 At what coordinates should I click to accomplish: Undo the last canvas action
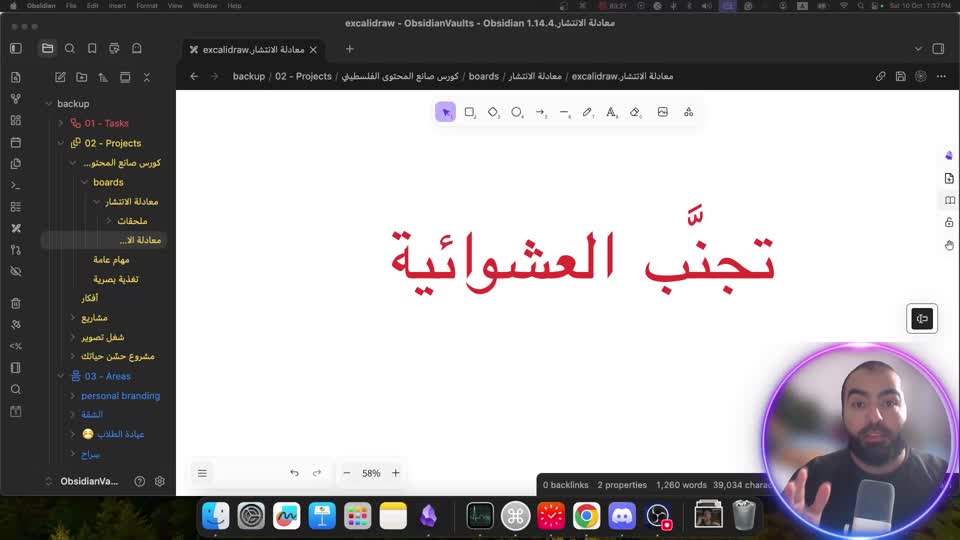(x=294, y=473)
